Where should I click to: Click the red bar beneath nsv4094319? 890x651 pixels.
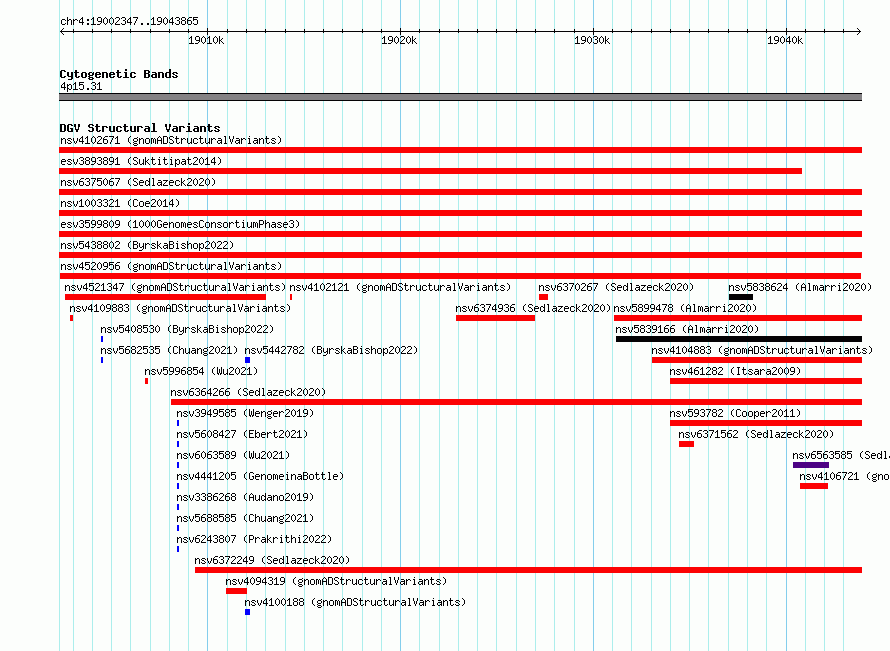click(x=236, y=591)
